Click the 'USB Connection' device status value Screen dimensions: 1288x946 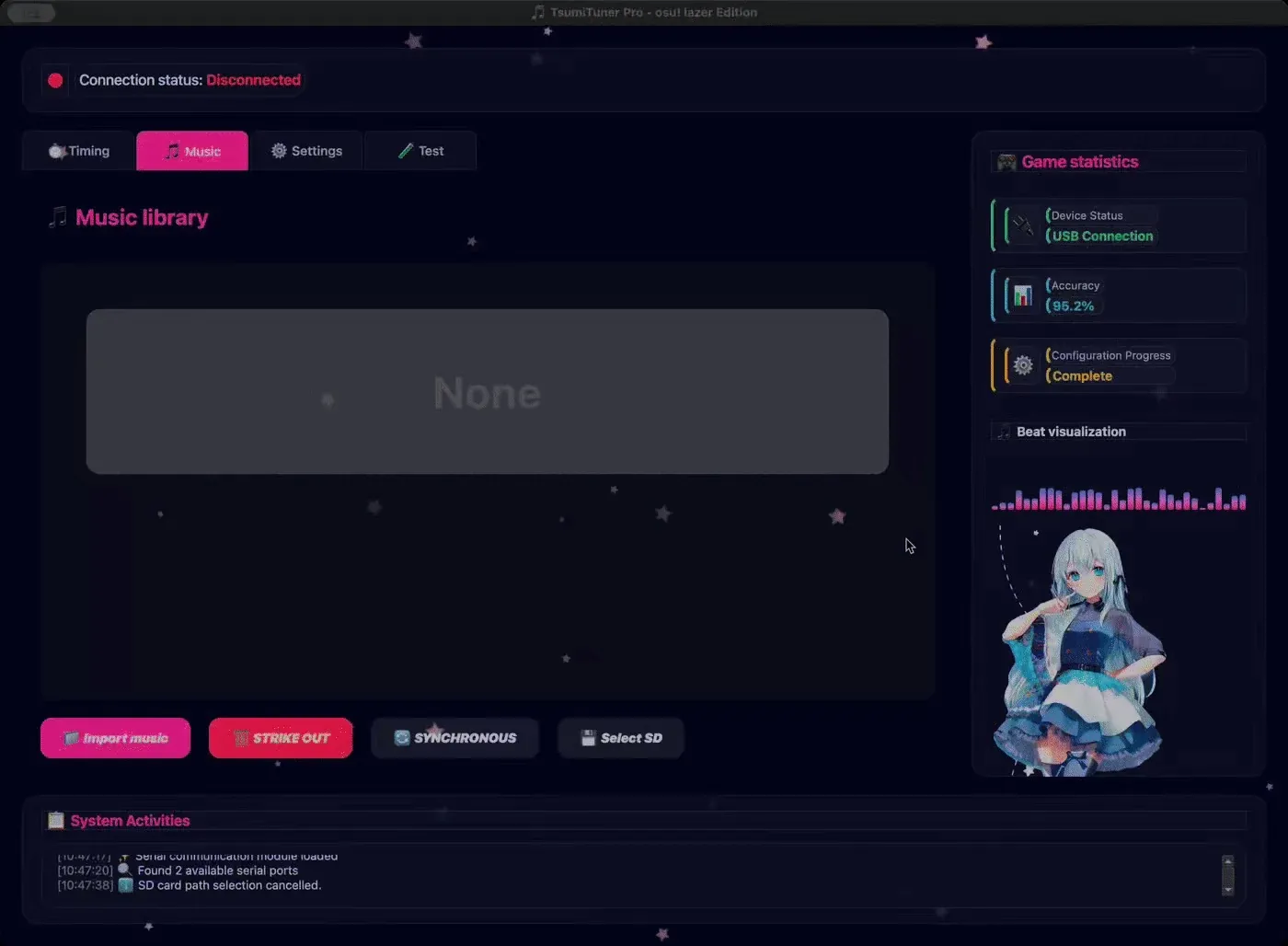click(1102, 236)
